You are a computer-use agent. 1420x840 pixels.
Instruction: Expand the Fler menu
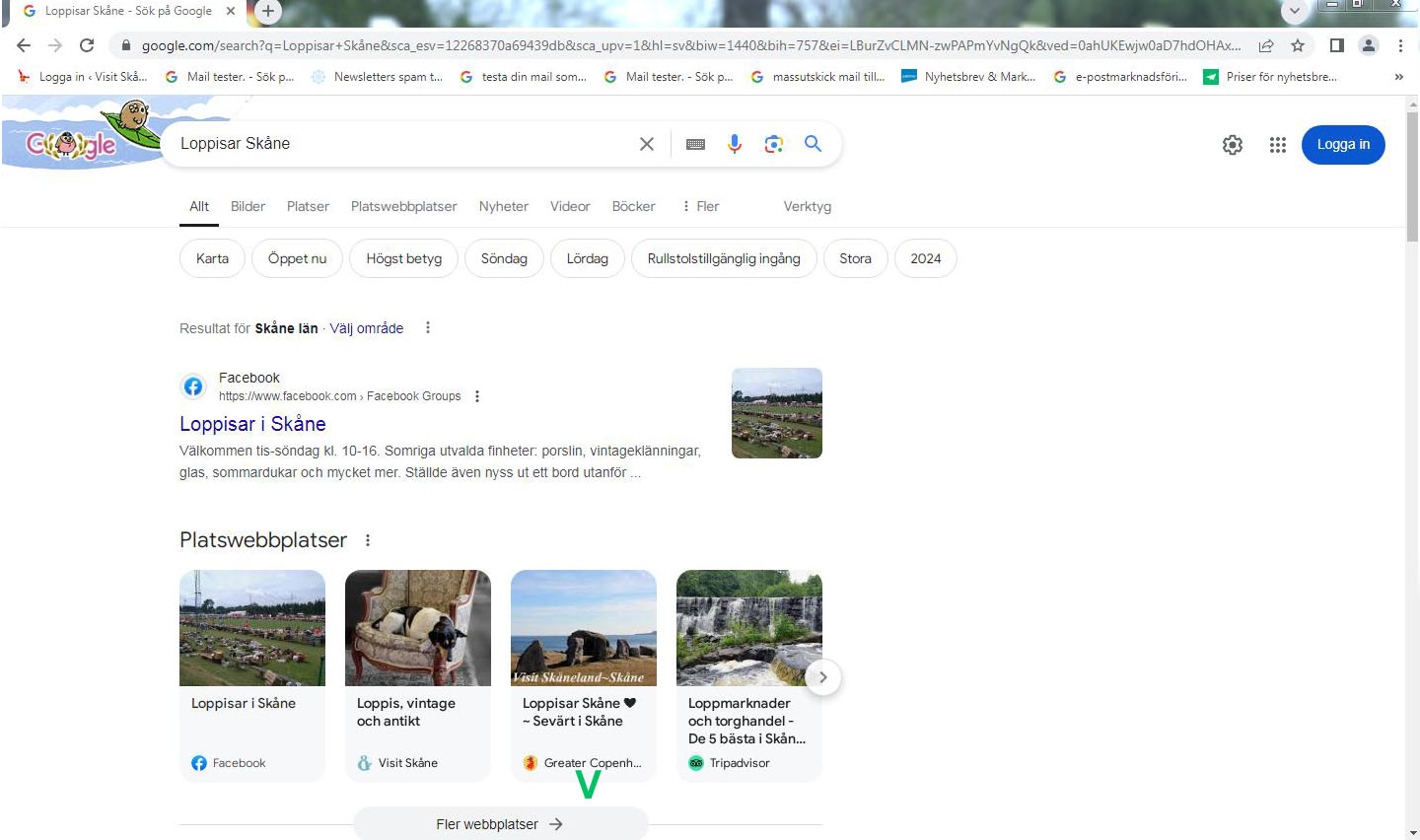pos(700,207)
